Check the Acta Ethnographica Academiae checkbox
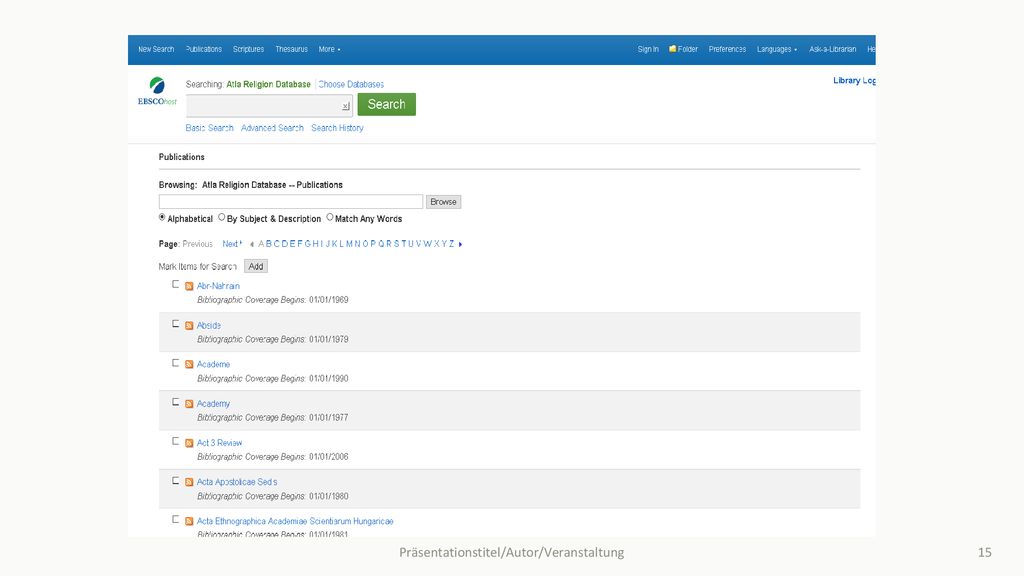The width and height of the screenshot is (1024, 576). coord(175,519)
